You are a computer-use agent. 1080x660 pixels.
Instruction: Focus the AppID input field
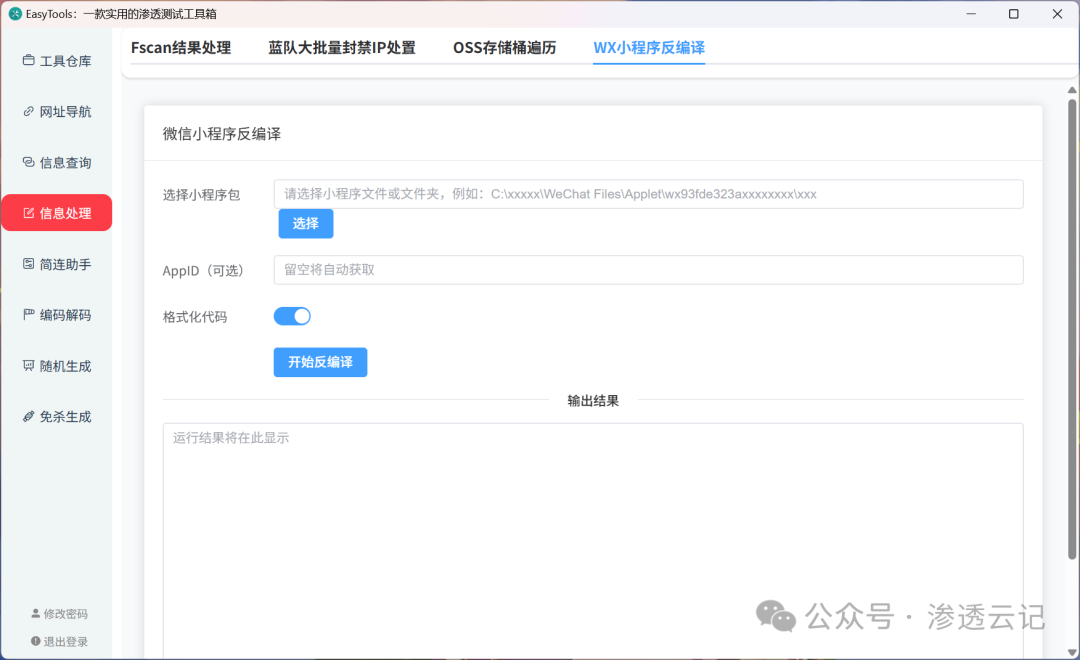coord(648,270)
